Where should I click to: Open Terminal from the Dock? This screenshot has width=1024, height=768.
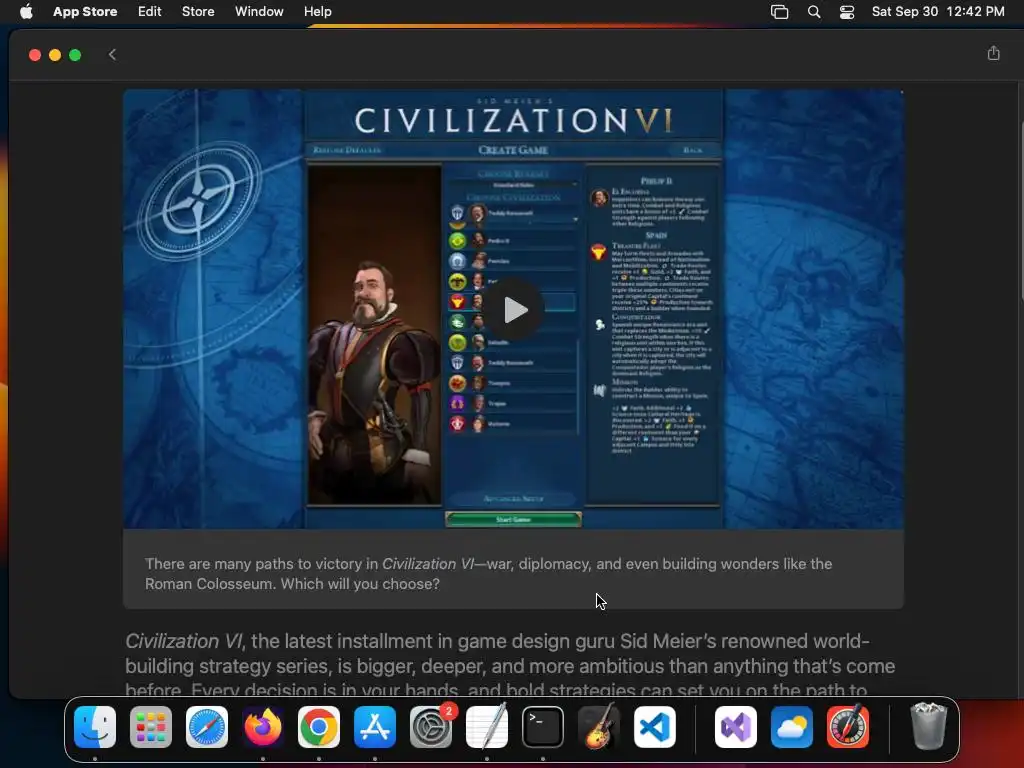click(x=543, y=726)
